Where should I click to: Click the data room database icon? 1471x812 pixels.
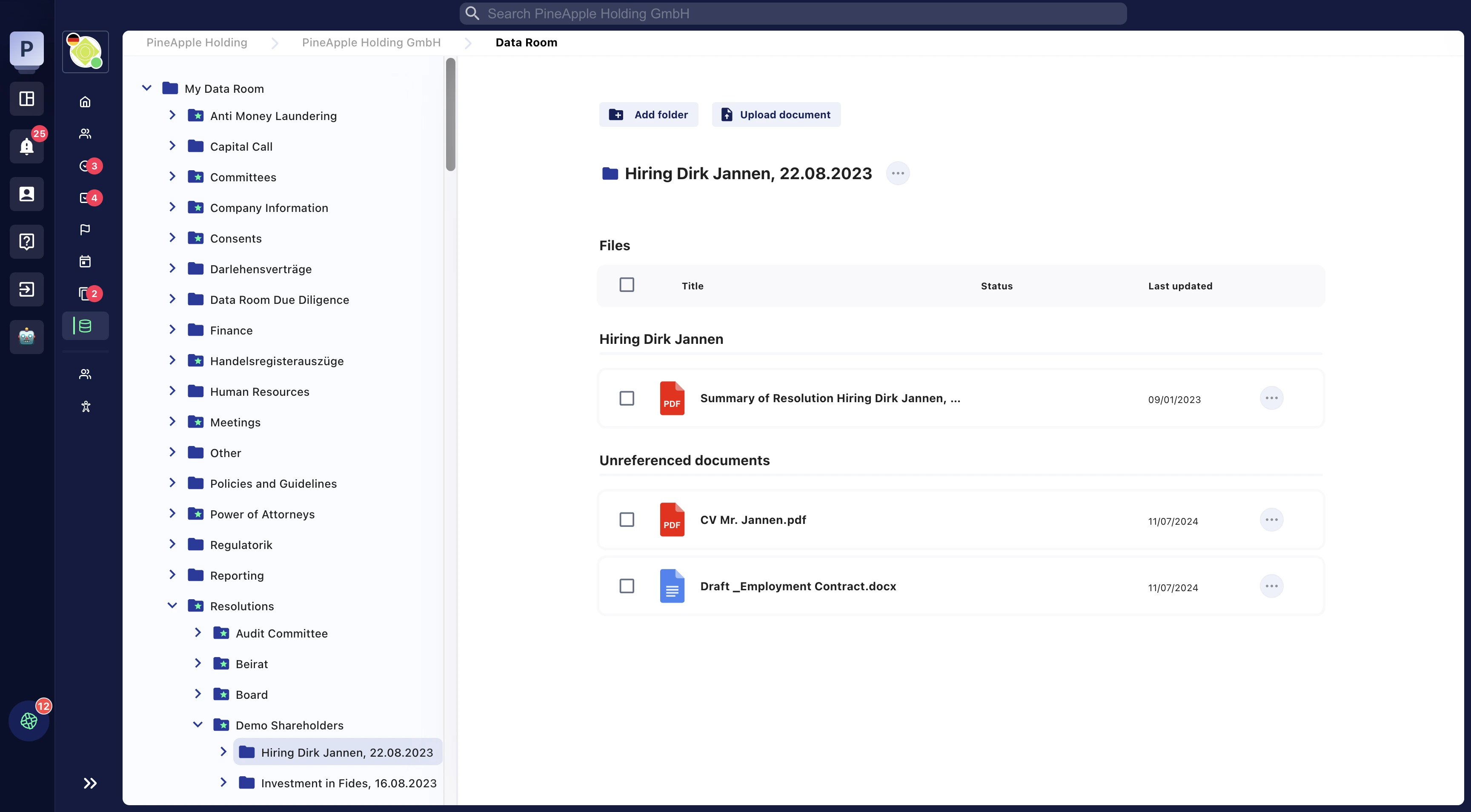coord(85,326)
